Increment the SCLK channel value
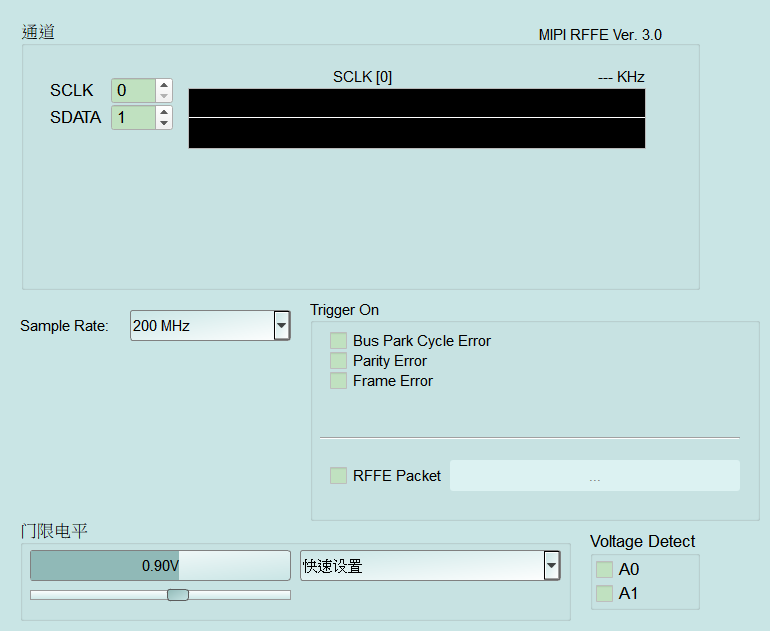Viewport: 770px width, 631px height. point(164,84)
